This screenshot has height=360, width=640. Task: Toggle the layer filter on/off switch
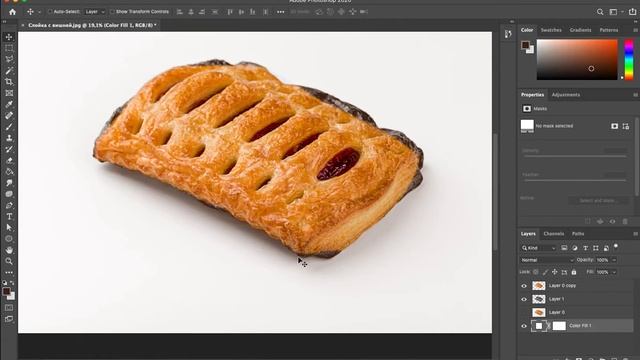(616, 247)
